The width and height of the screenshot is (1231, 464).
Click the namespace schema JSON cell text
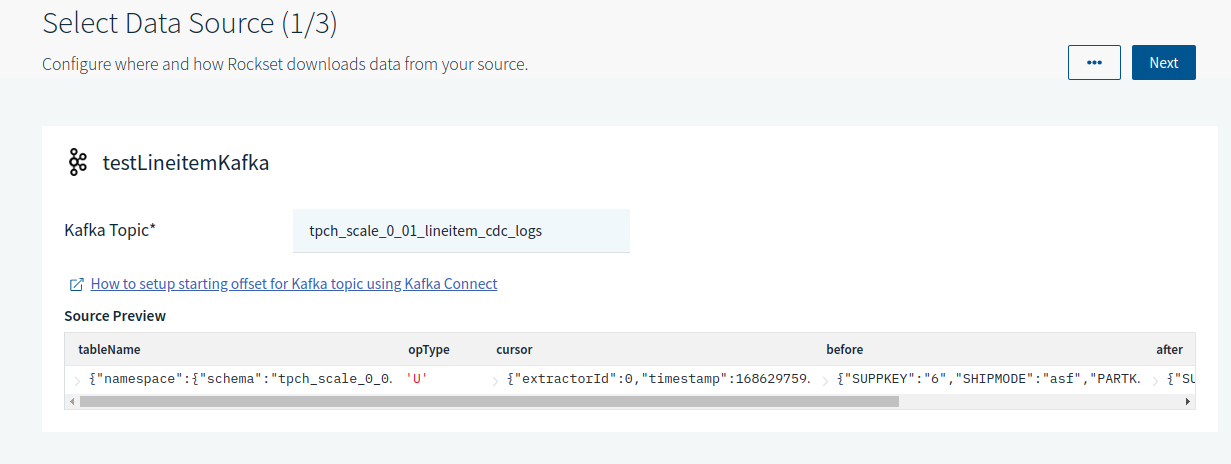(240, 380)
